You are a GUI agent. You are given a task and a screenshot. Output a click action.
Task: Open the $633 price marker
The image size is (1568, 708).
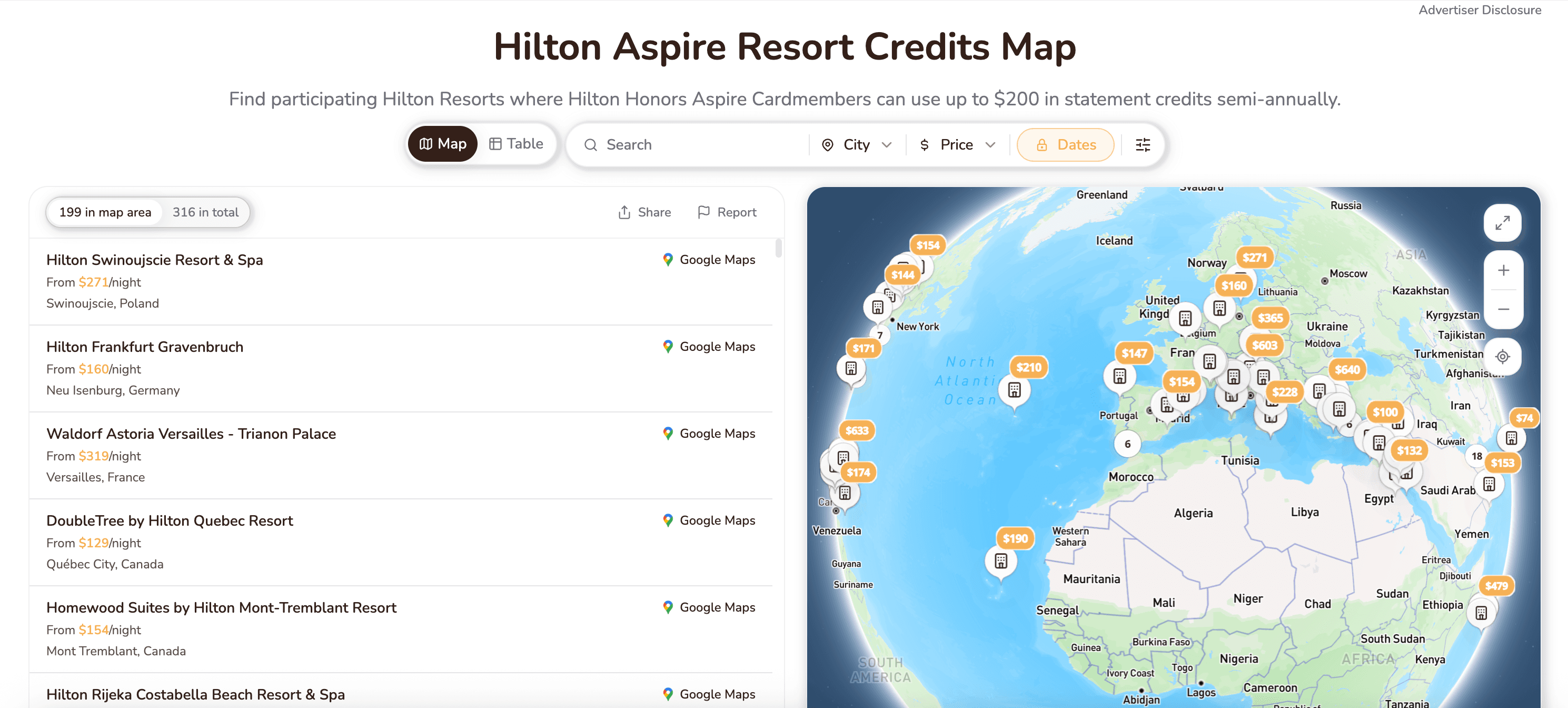[x=857, y=430]
